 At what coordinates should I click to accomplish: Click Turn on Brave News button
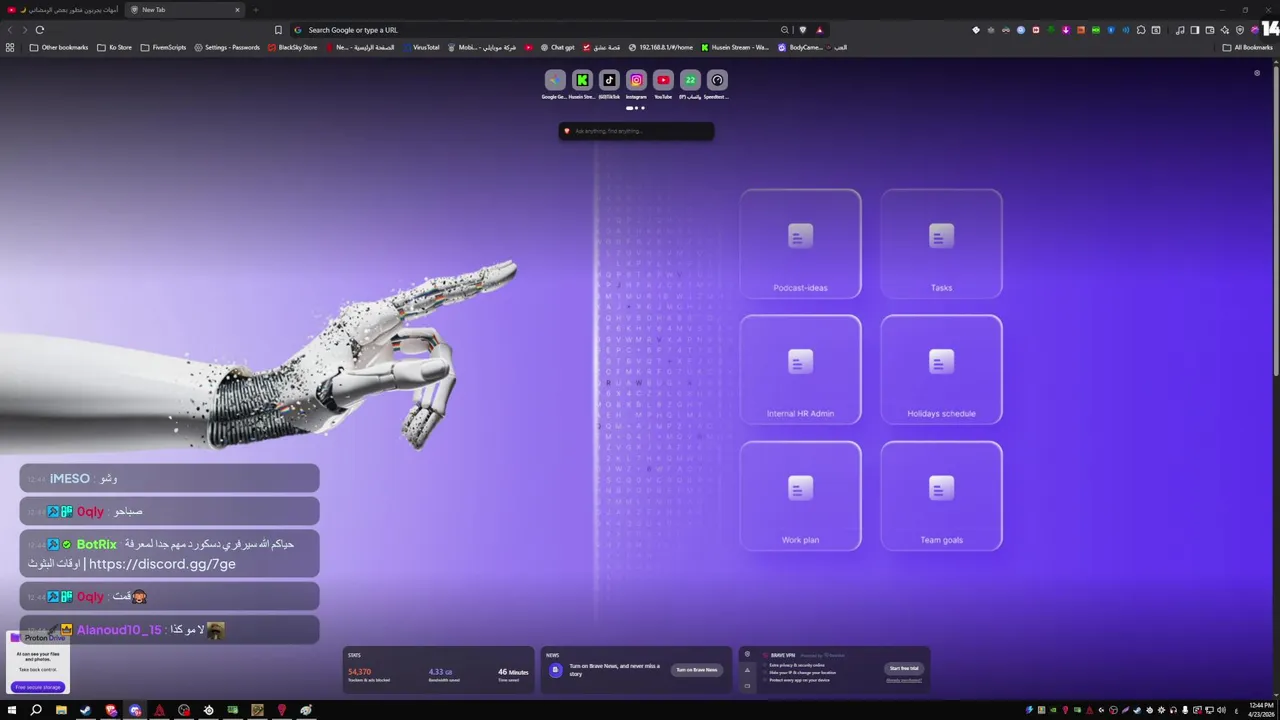(696, 670)
